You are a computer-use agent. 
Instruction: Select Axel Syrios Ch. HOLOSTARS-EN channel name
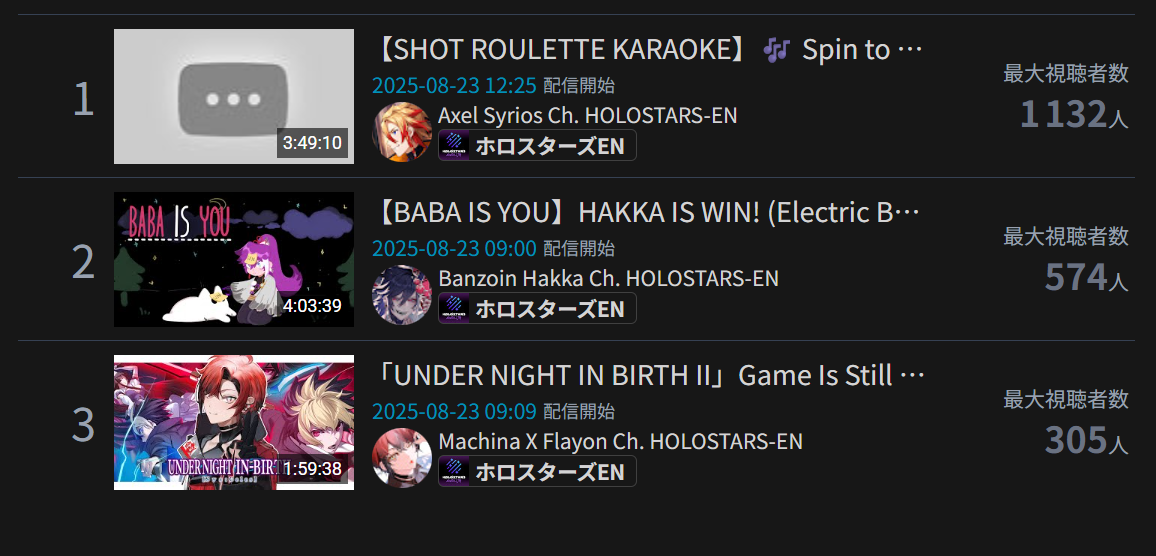588,115
